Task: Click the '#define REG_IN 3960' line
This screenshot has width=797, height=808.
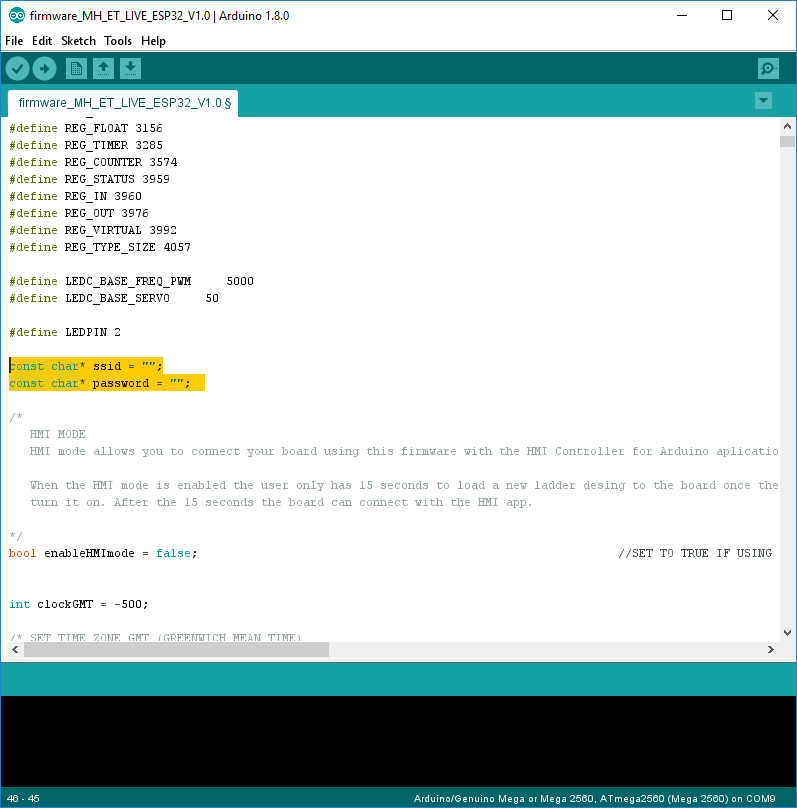Action: click(x=75, y=196)
